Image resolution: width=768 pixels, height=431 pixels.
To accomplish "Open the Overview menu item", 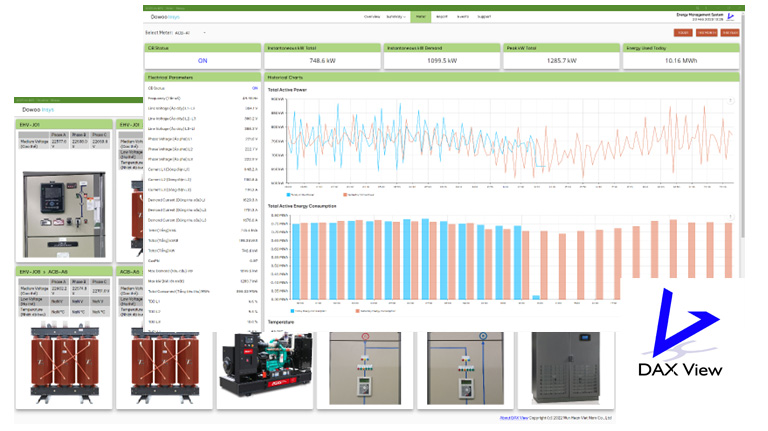I will [x=371, y=17].
